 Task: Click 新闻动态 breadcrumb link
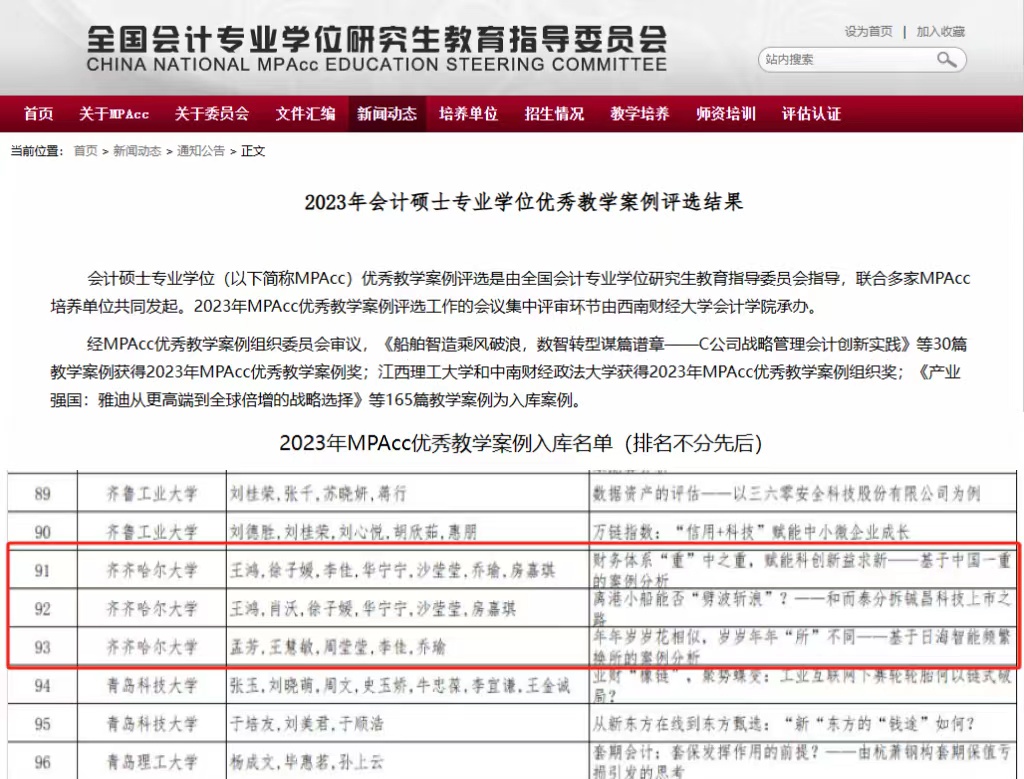136,151
